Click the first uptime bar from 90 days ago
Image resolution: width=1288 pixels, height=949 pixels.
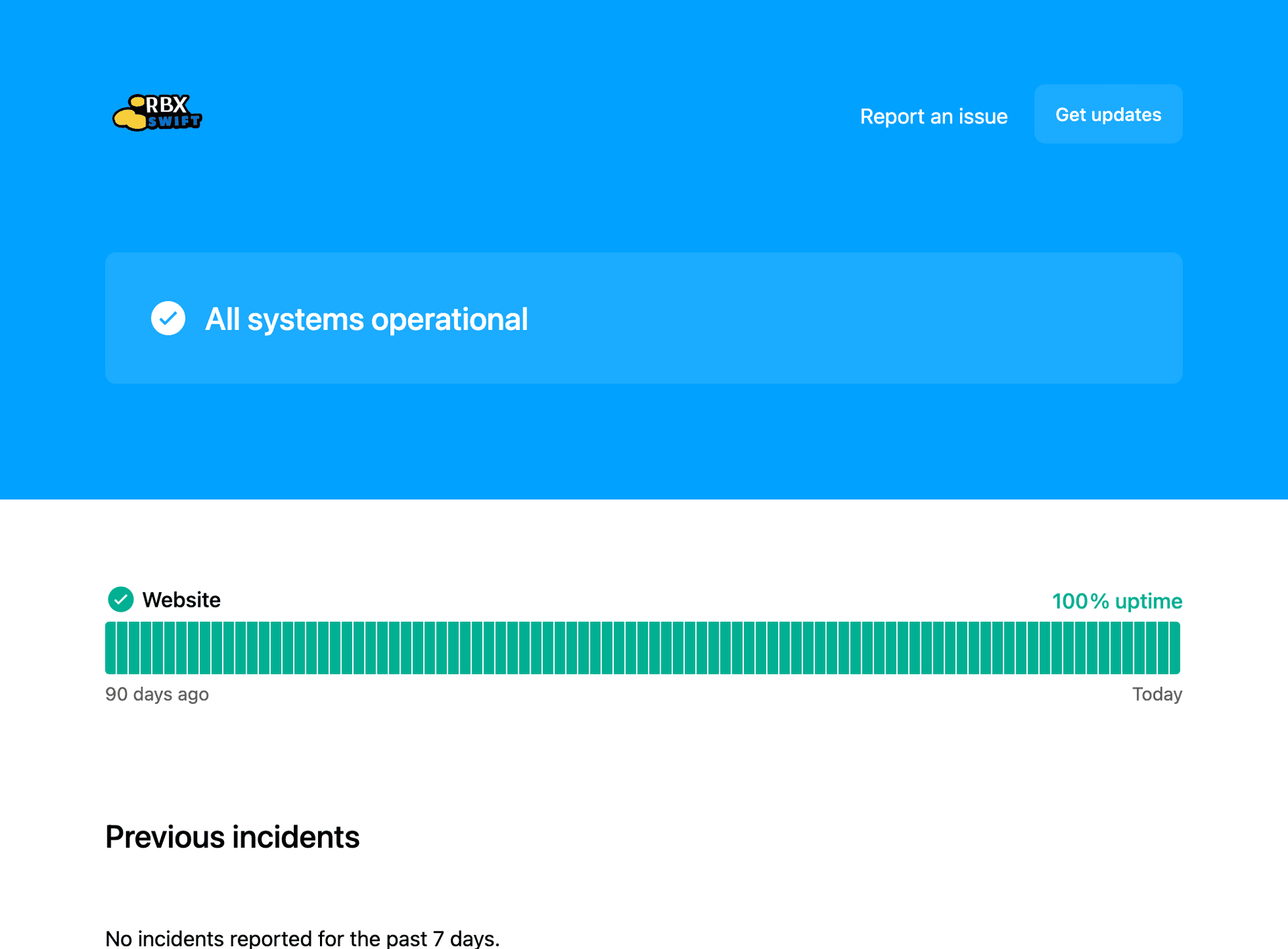coord(110,648)
